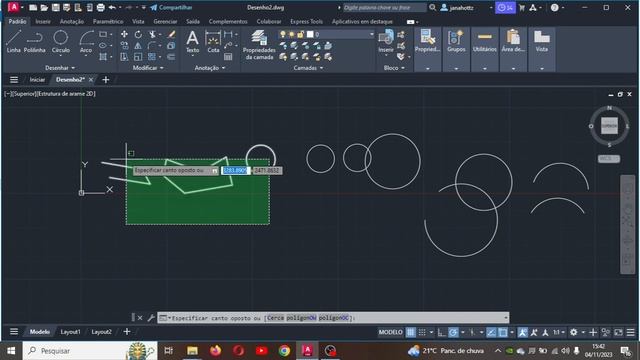Open the Área de... clipboard panel
Screen dimensions: 640x360
pyautogui.click(x=513, y=49)
